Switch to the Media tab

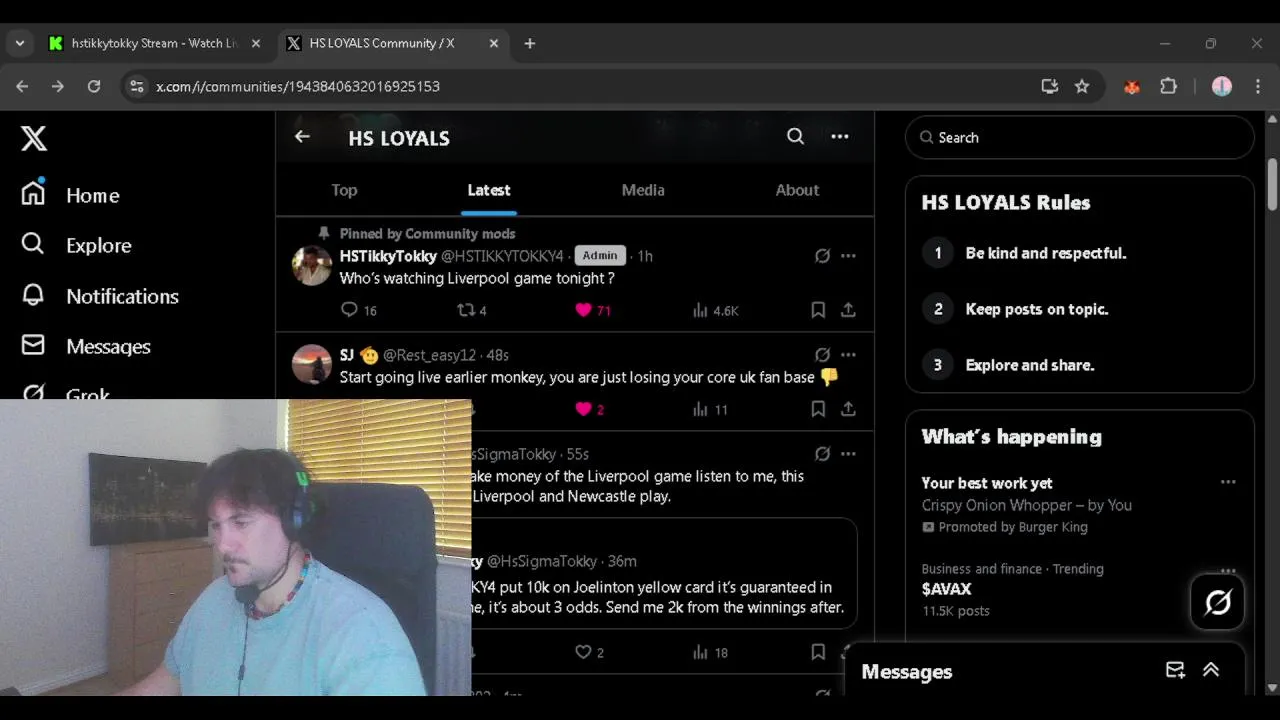click(643, 190)
